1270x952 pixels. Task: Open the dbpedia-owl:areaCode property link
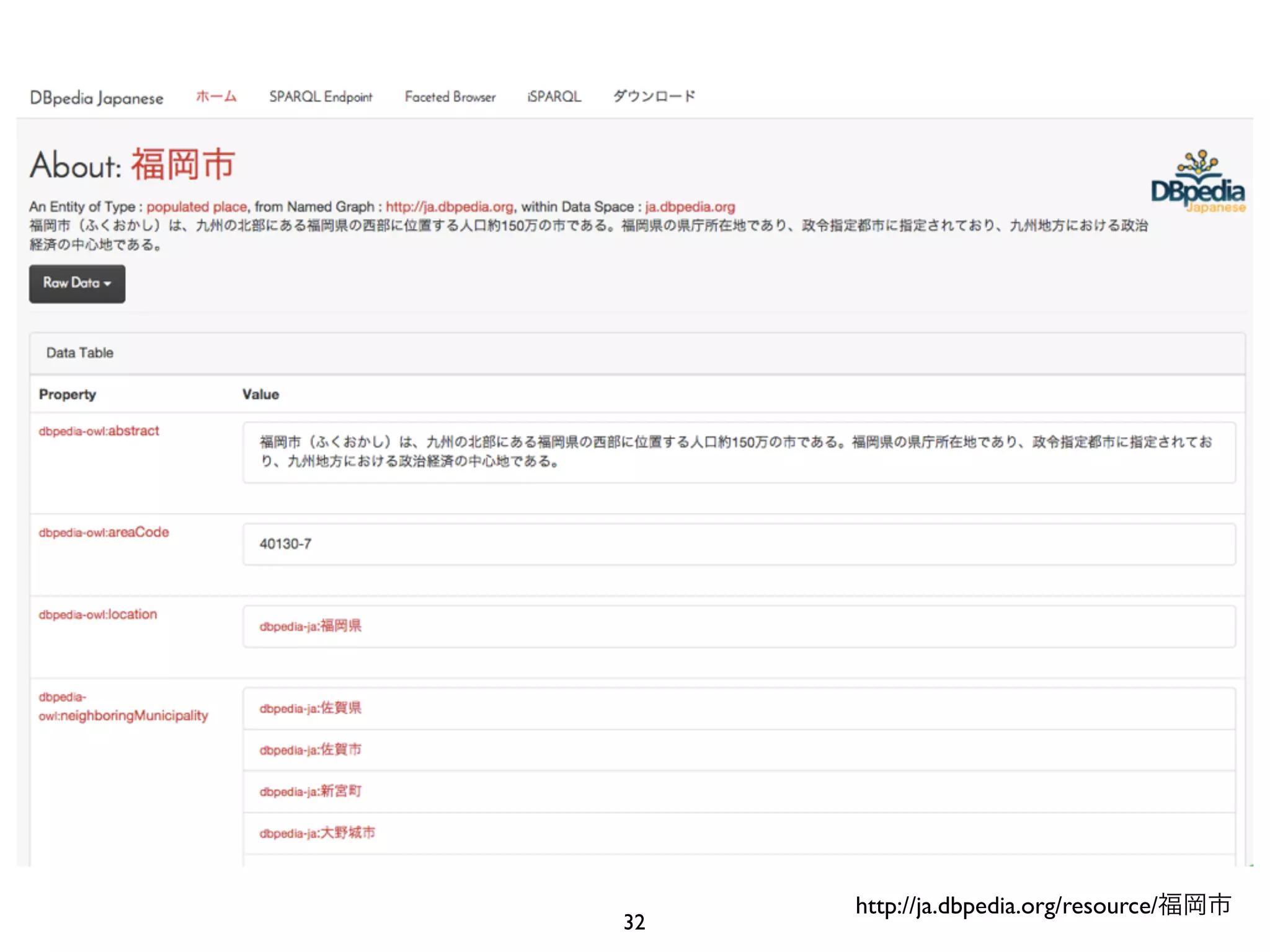[x=104, y=532]
